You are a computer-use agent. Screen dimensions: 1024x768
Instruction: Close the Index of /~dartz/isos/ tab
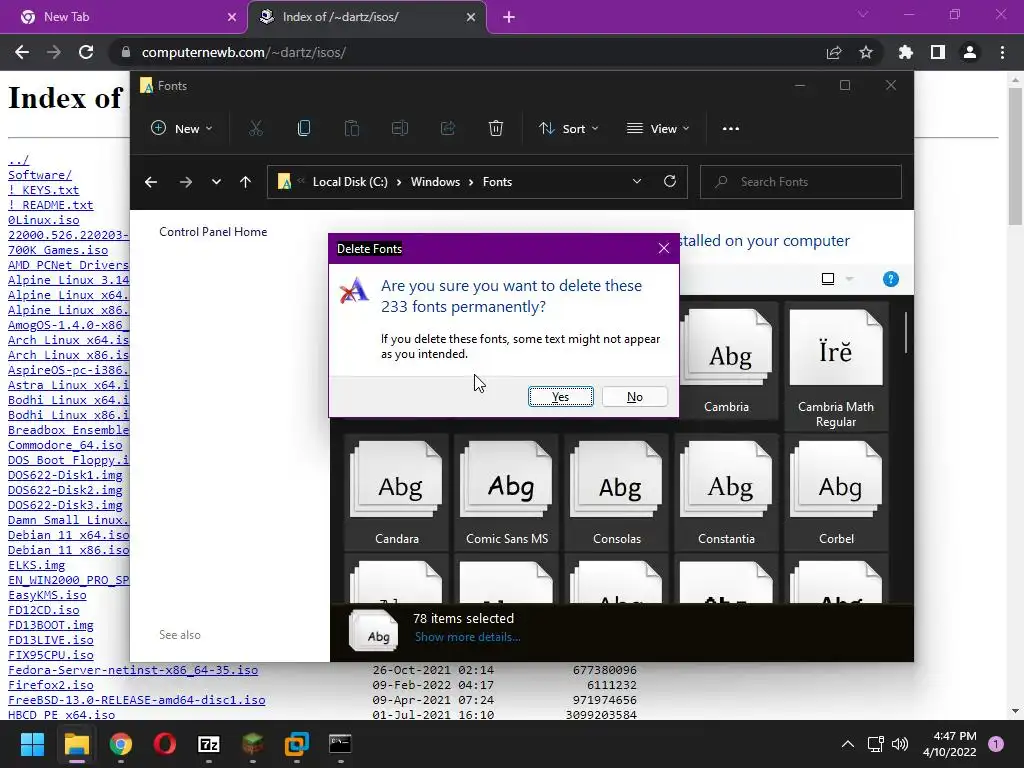coord(471,17)
